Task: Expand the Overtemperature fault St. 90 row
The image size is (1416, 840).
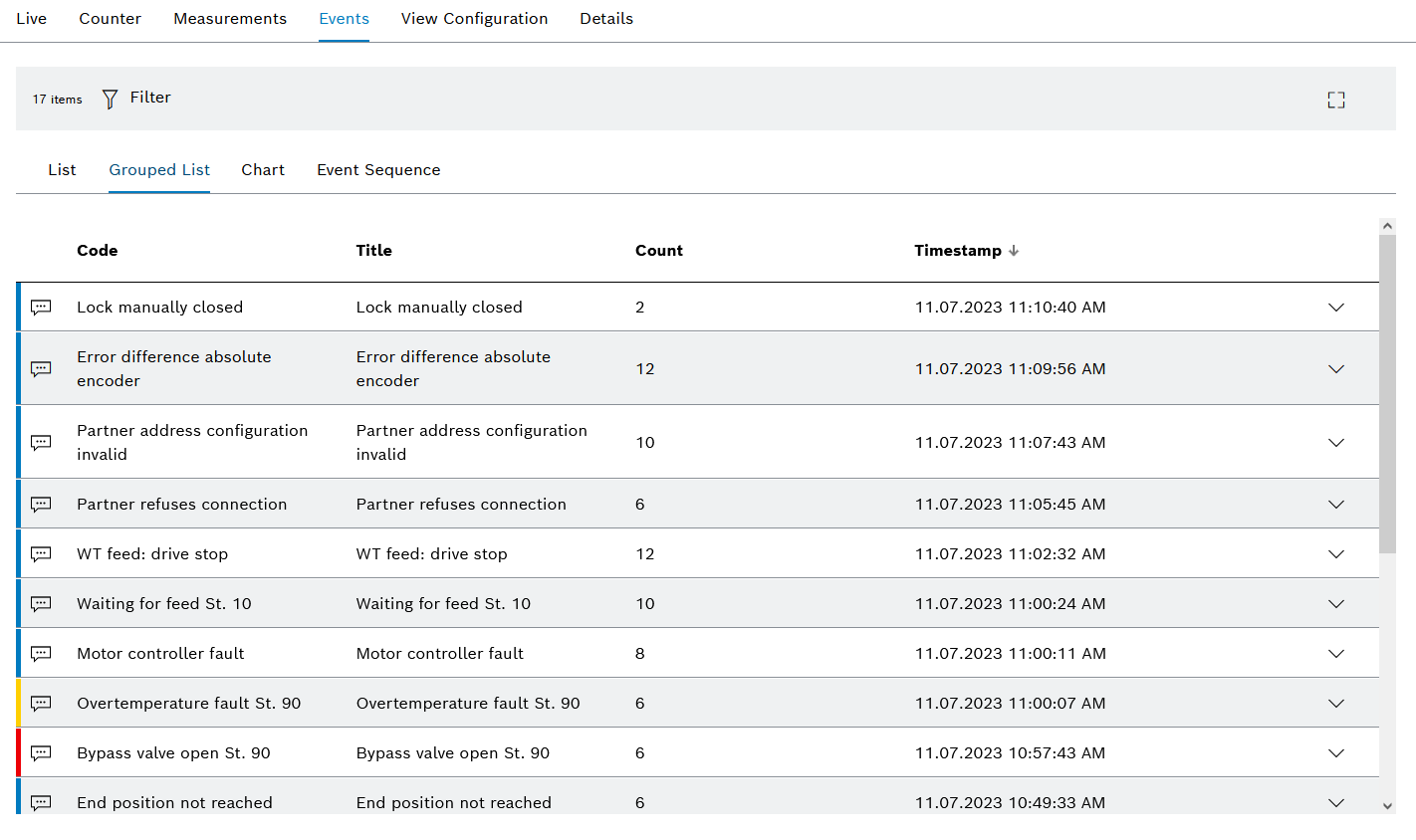Action: click(x=1336, y=704)
